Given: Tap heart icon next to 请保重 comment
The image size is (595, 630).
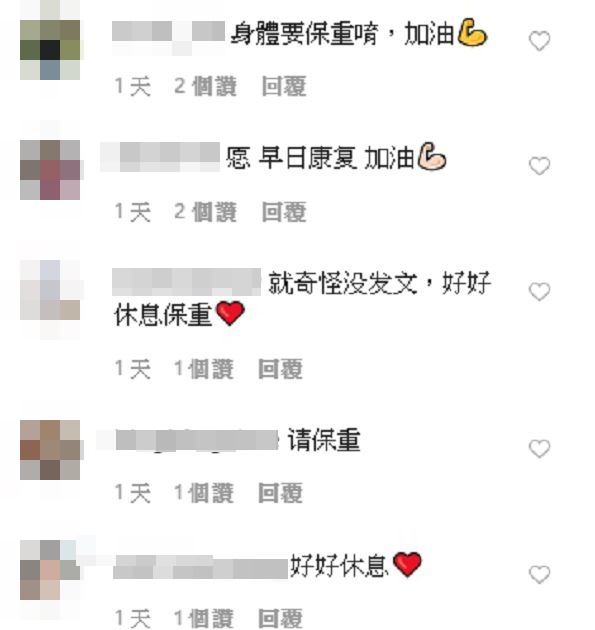Looking at the screenshot, I should (x=539, y=448).
